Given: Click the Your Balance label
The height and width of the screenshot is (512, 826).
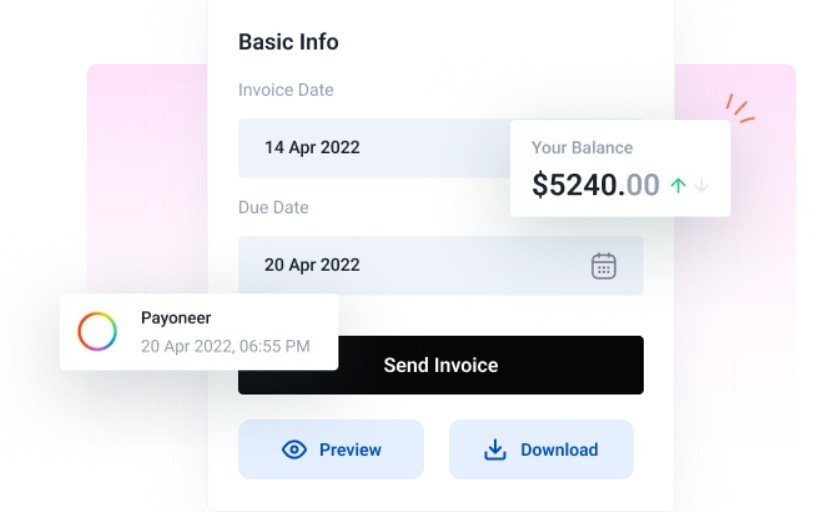Looking at the screenshot, I should point(582,147).
